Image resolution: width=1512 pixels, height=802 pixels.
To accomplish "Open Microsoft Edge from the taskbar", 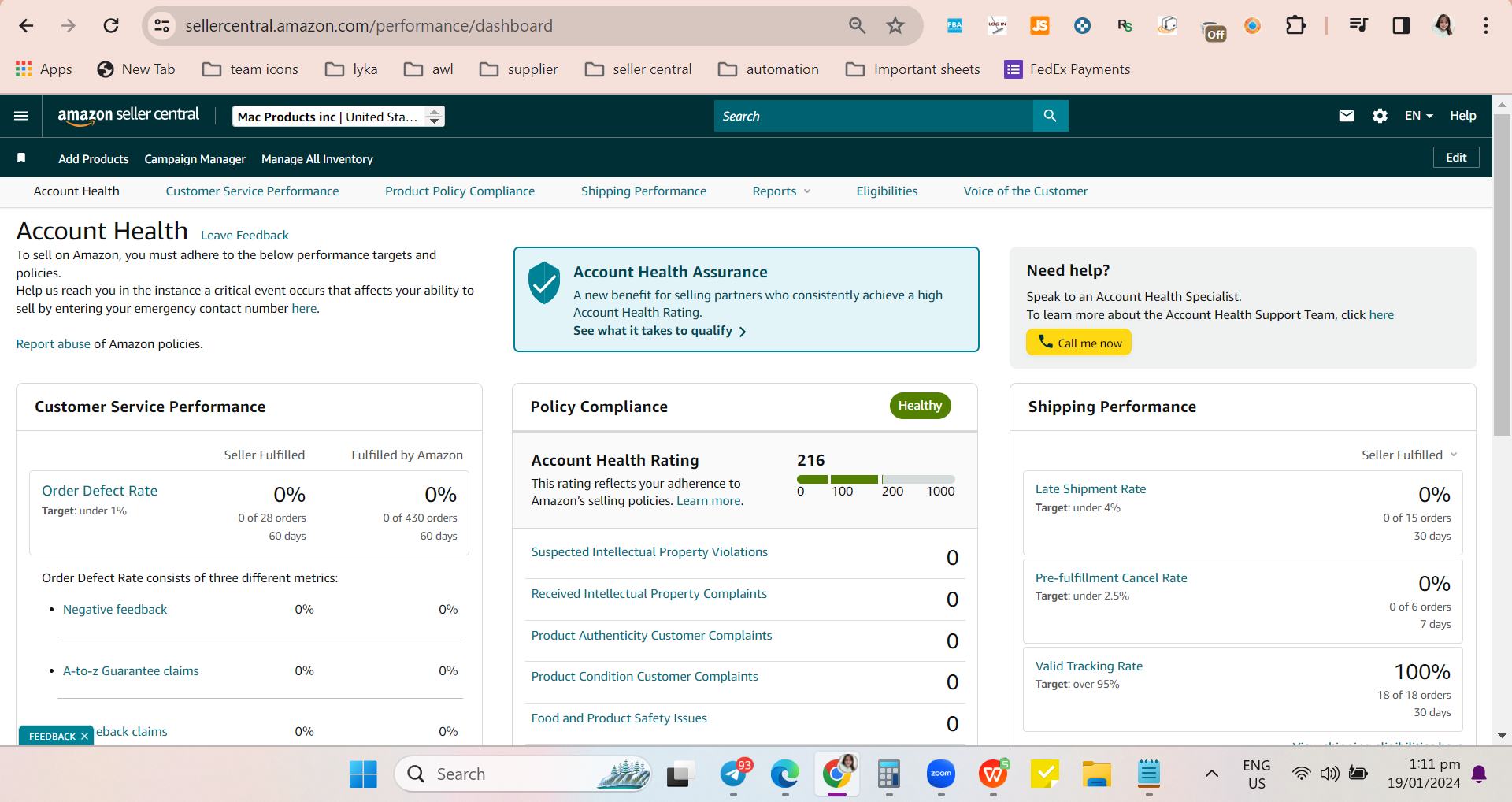I will point(784,774).
